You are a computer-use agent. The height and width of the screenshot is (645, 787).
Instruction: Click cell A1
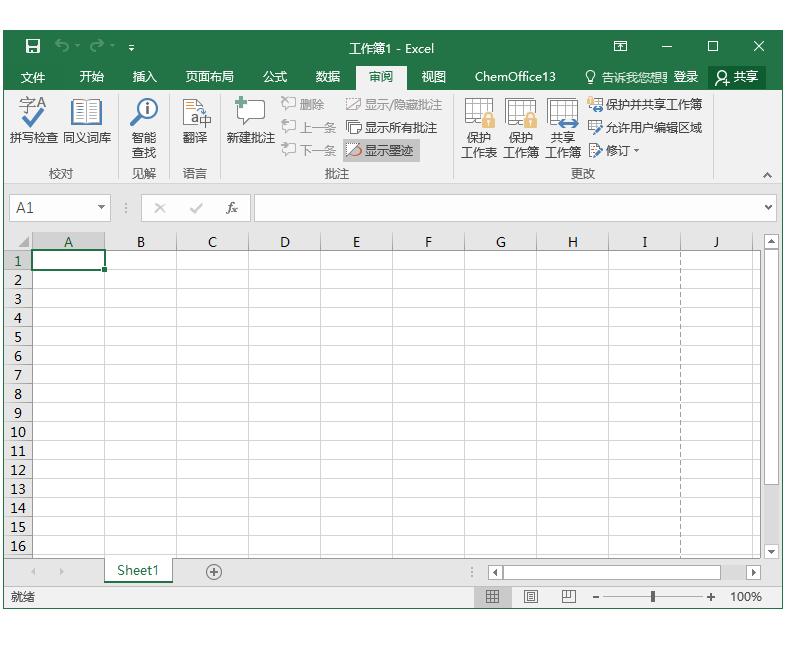click(68, 261)
